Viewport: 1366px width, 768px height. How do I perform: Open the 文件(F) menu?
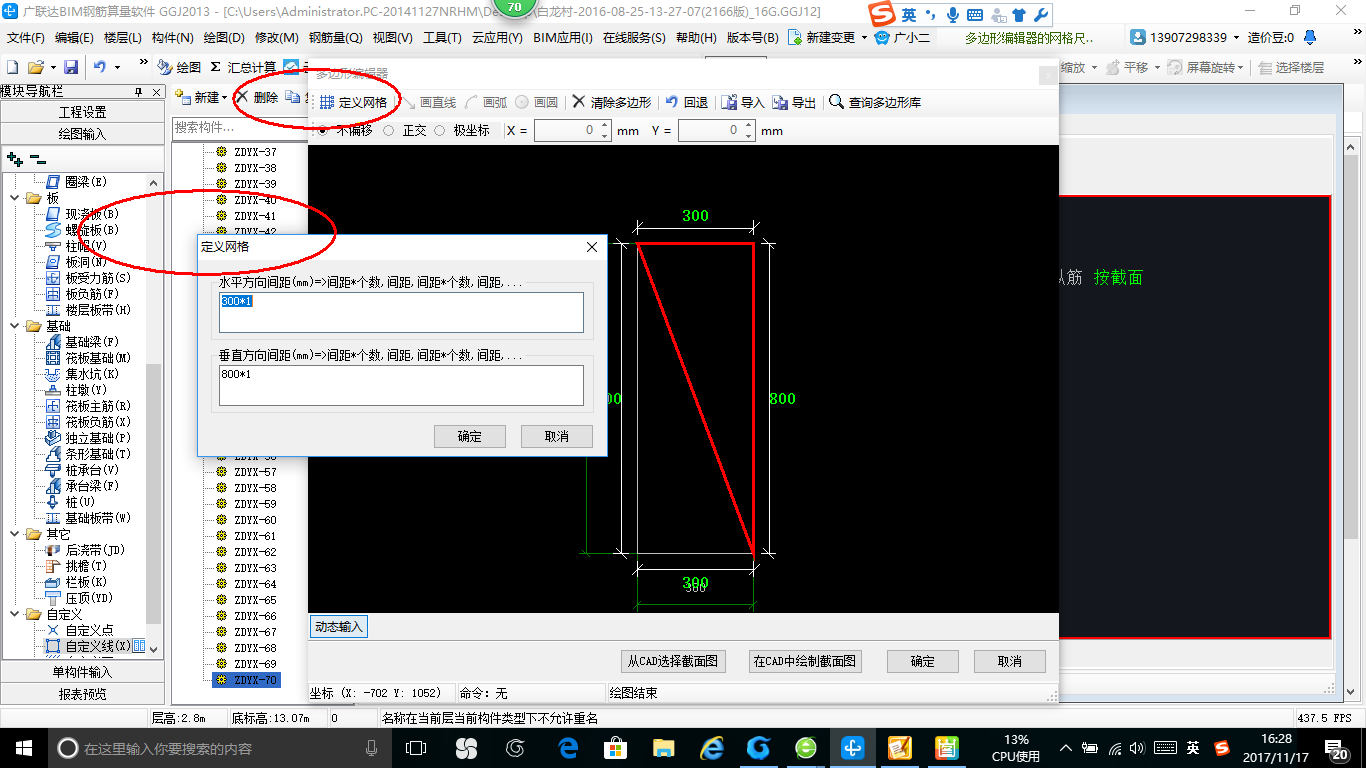26,37
